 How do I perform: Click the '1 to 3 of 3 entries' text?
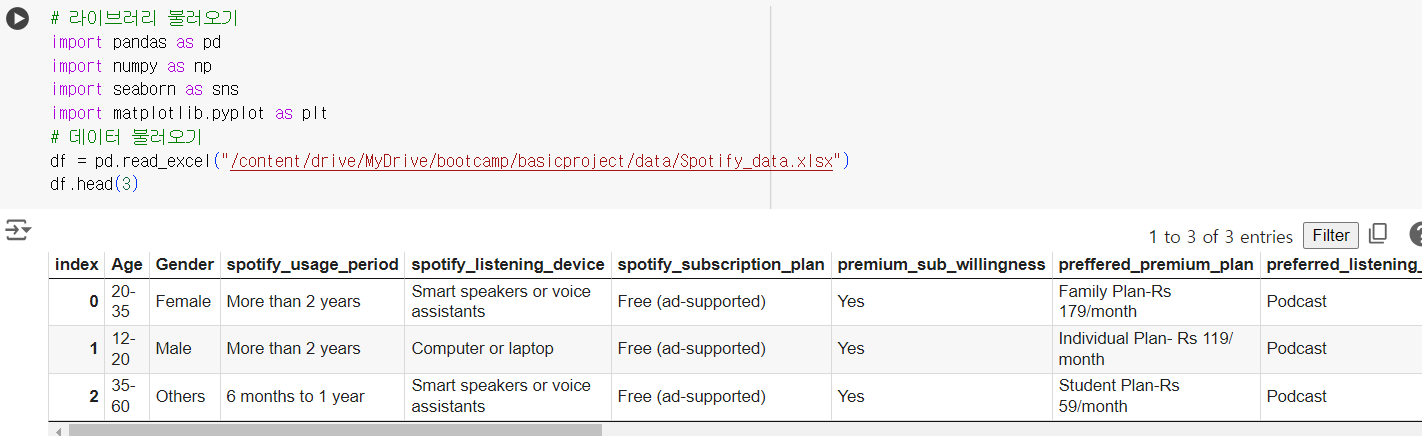coord(1221,237)
